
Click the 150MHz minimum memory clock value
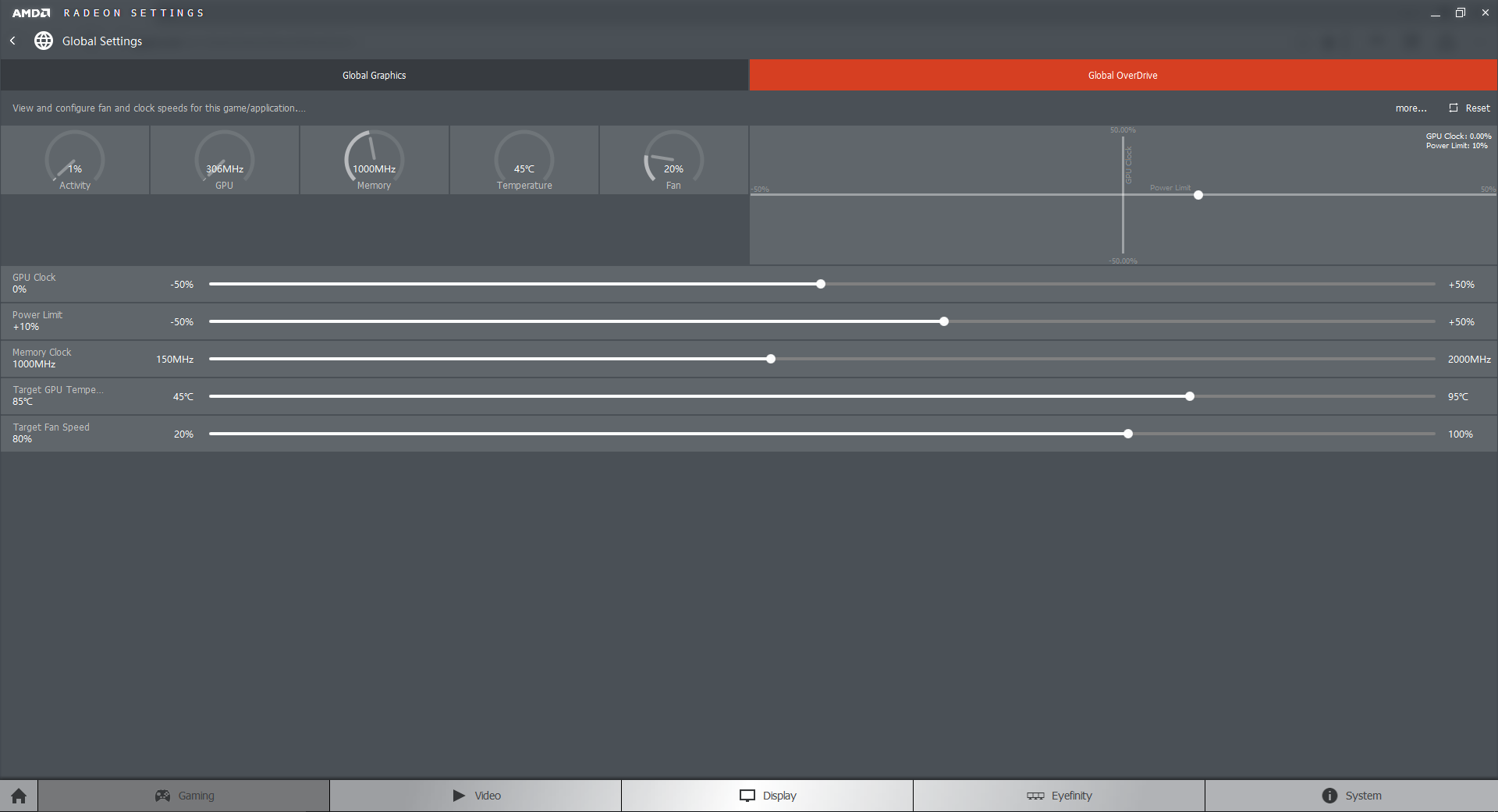coord(175,360)
